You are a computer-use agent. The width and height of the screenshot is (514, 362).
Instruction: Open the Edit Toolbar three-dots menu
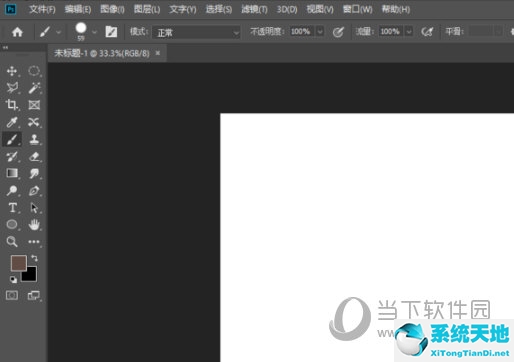click(x=34, y=242)
